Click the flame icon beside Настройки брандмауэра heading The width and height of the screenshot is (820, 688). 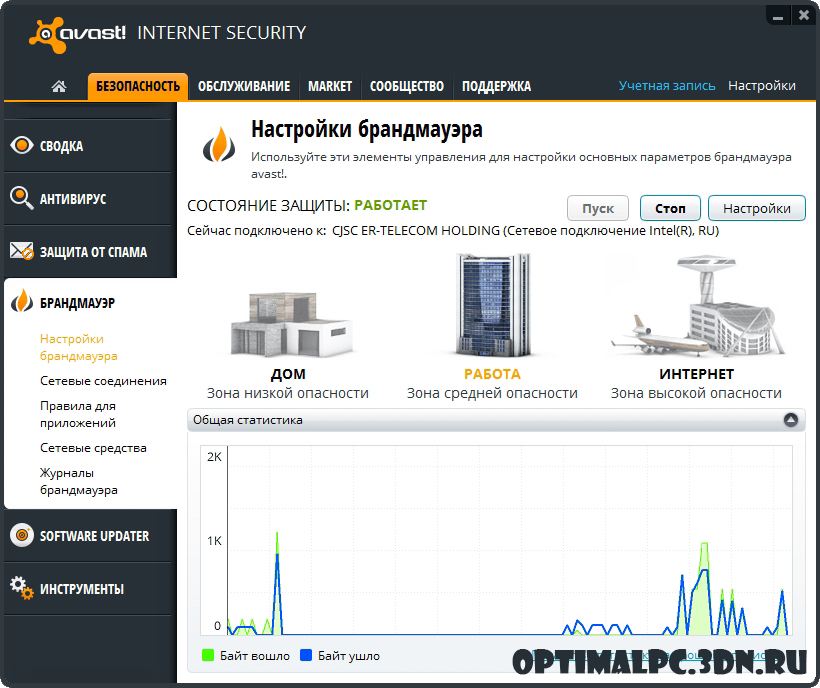[x=219, y=145]
